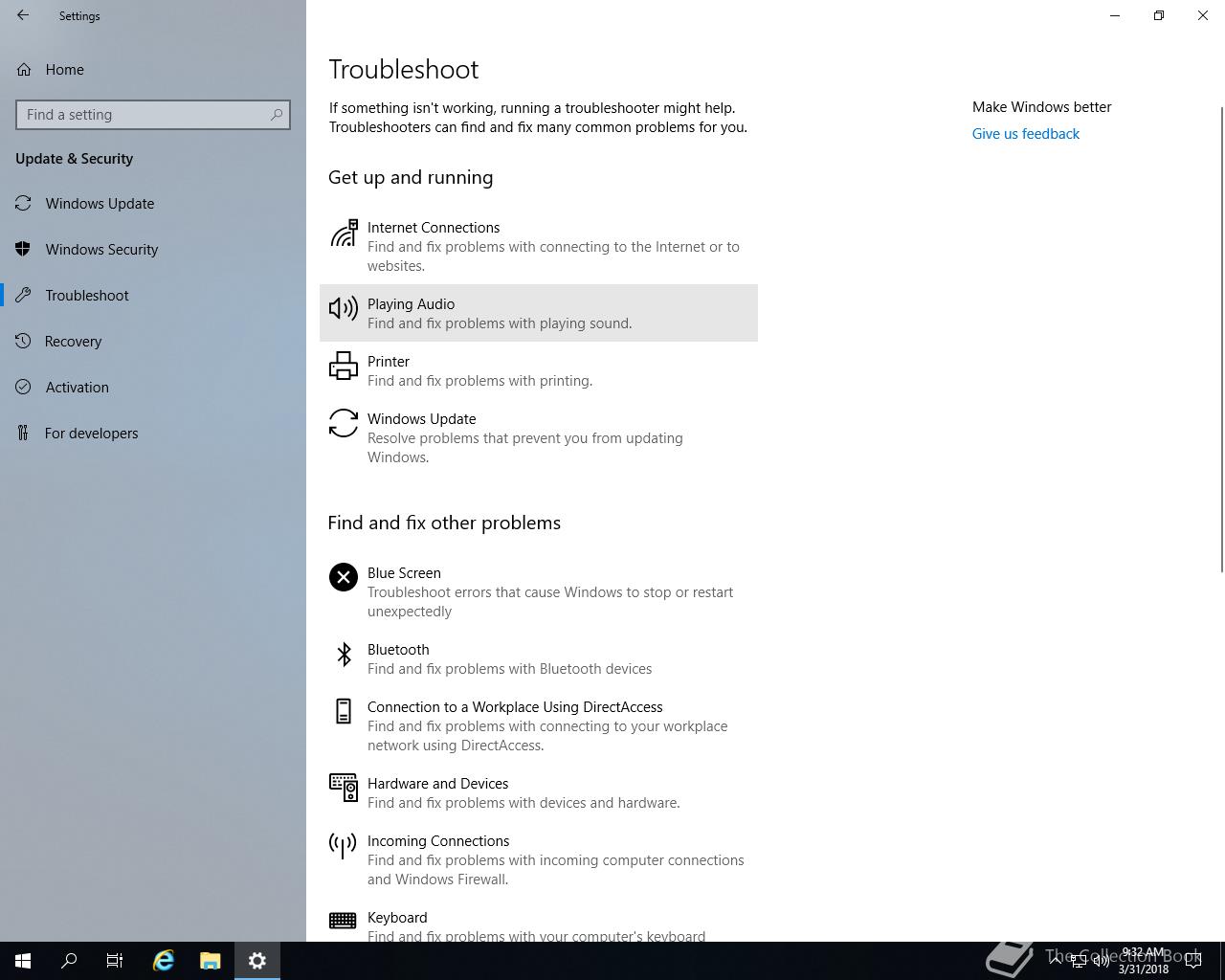Screen dimensions: 1225x980
Task: Click the Bluetooth symbol icon
Action: tap(344, 654)
